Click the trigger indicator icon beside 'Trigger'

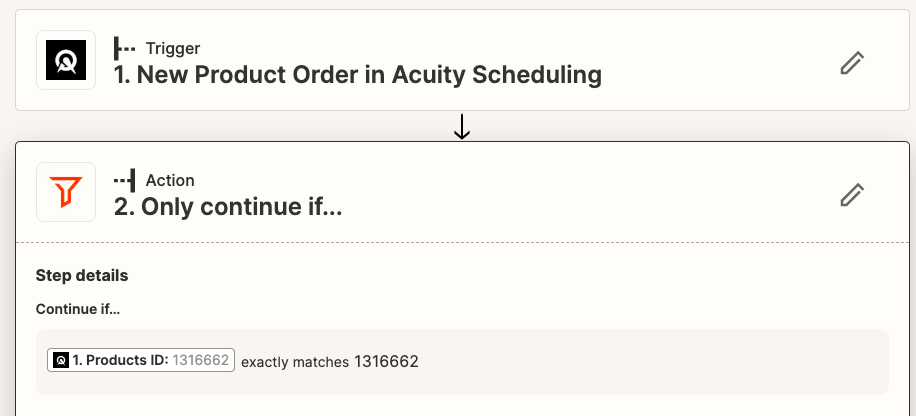tap(124, 48)
